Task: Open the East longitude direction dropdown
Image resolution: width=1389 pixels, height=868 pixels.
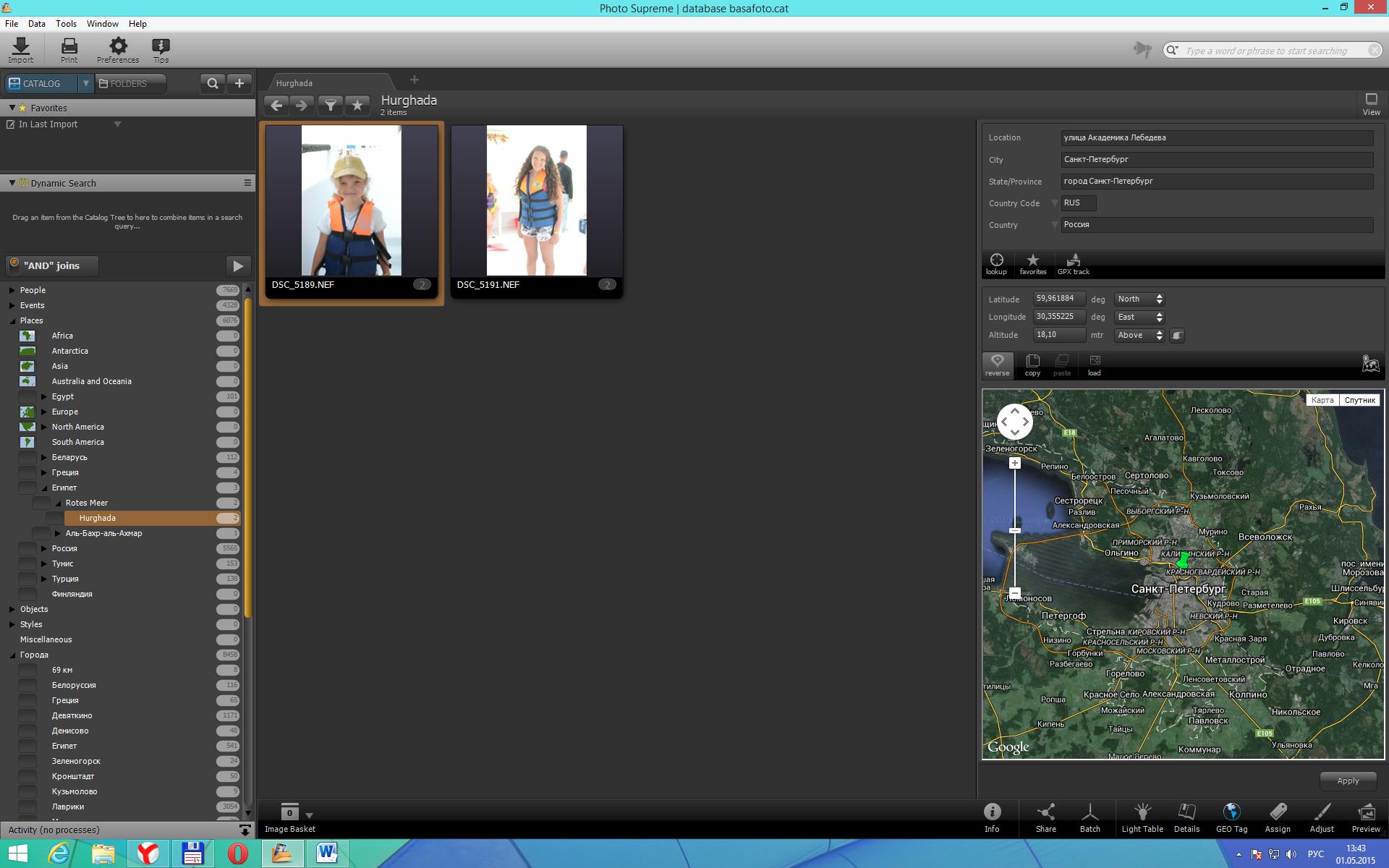Action: pos(1139,317)
